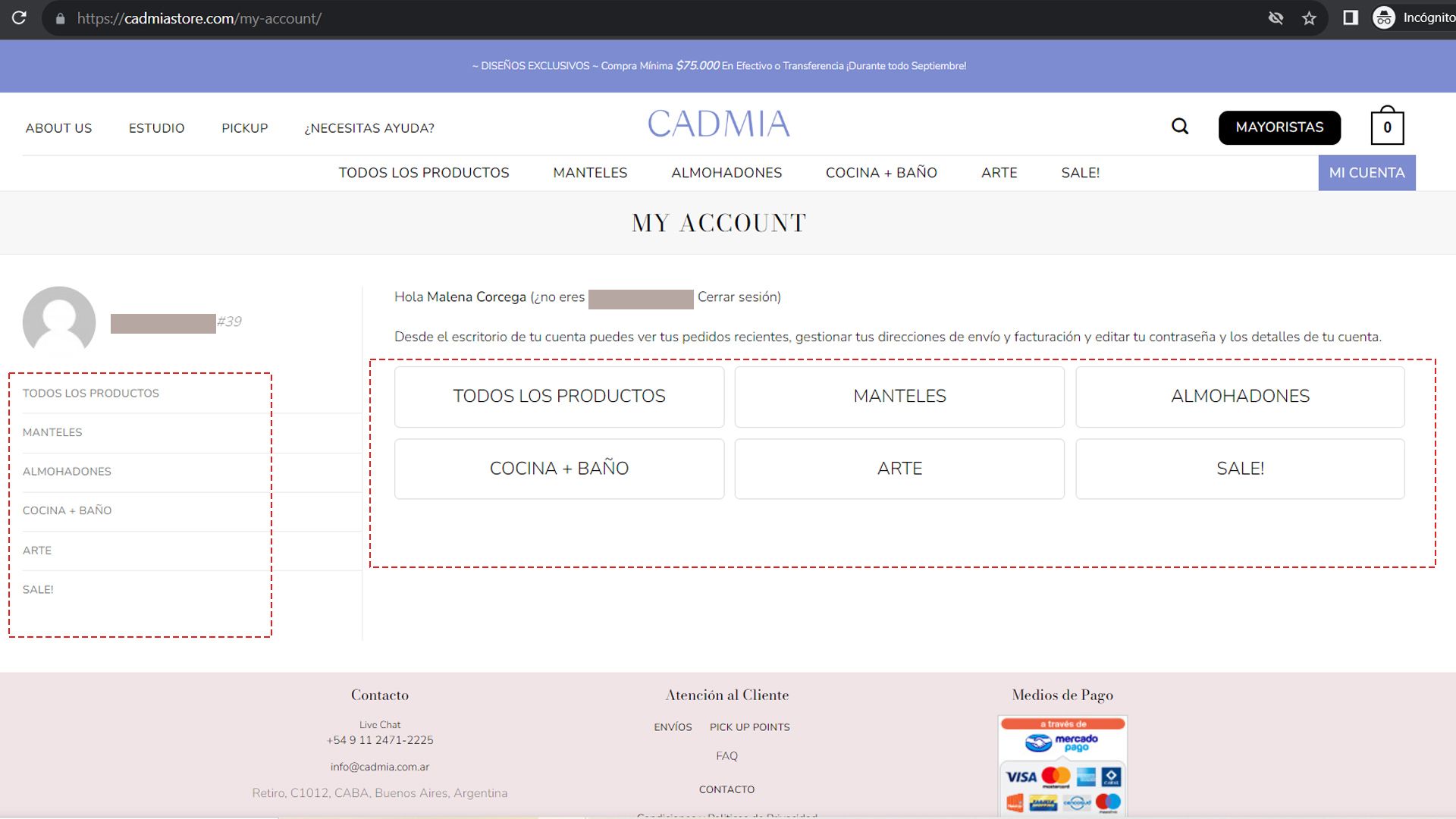Select TODOS LOS PRODUCTOS in main navigation
Viewport: 1456px width, 819px height.
point(424,173)
